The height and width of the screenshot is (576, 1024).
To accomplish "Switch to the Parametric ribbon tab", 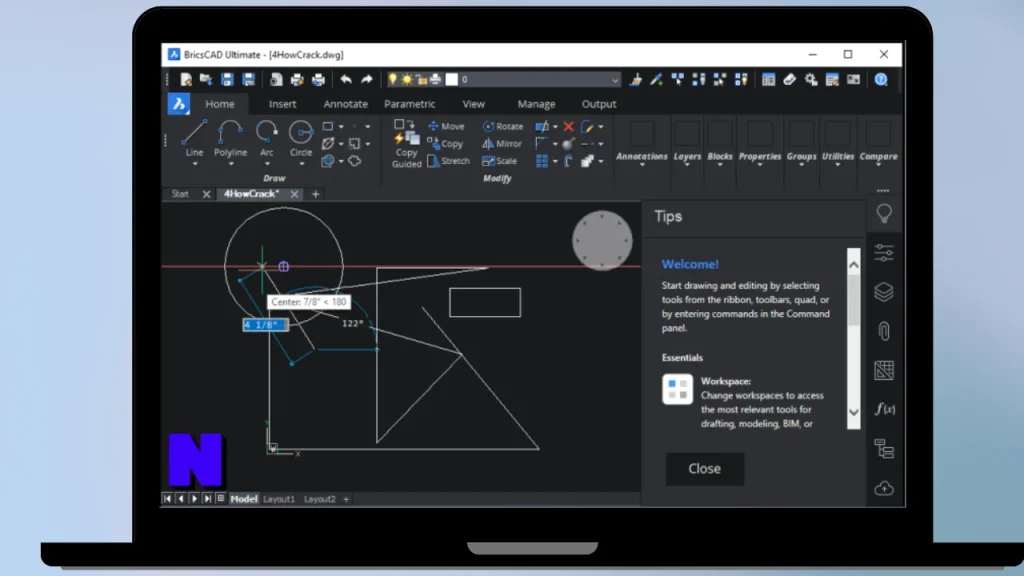I will [x=409, y=104].
